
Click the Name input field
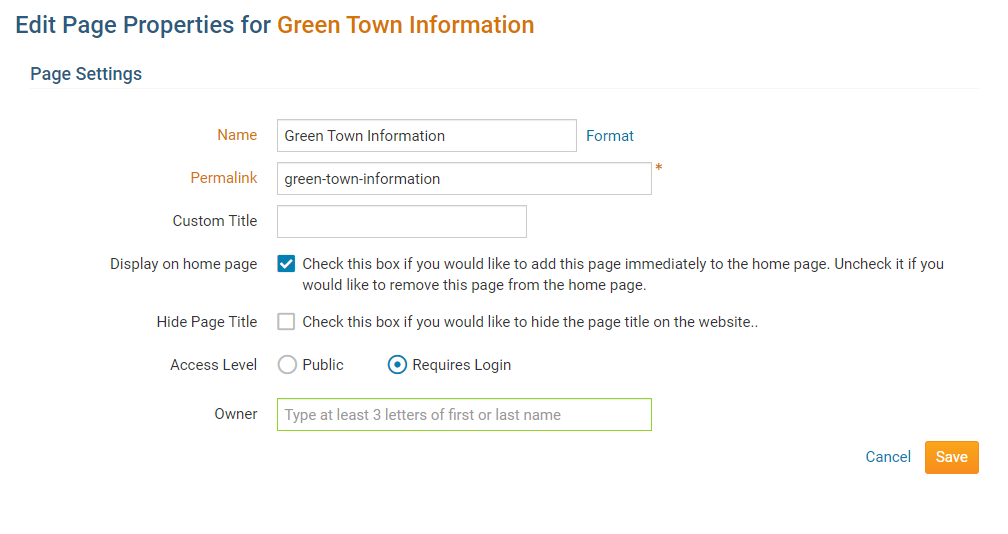(426, 136)
